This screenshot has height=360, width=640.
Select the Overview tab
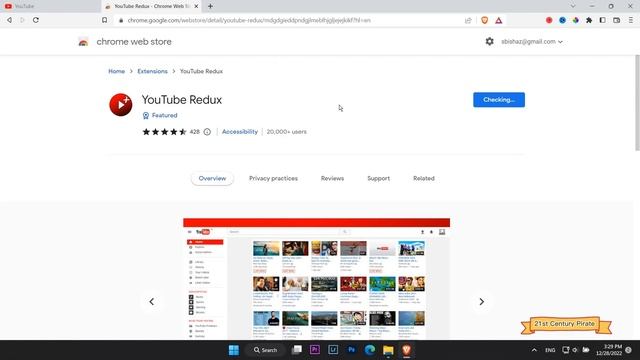(x=212, y=178)
